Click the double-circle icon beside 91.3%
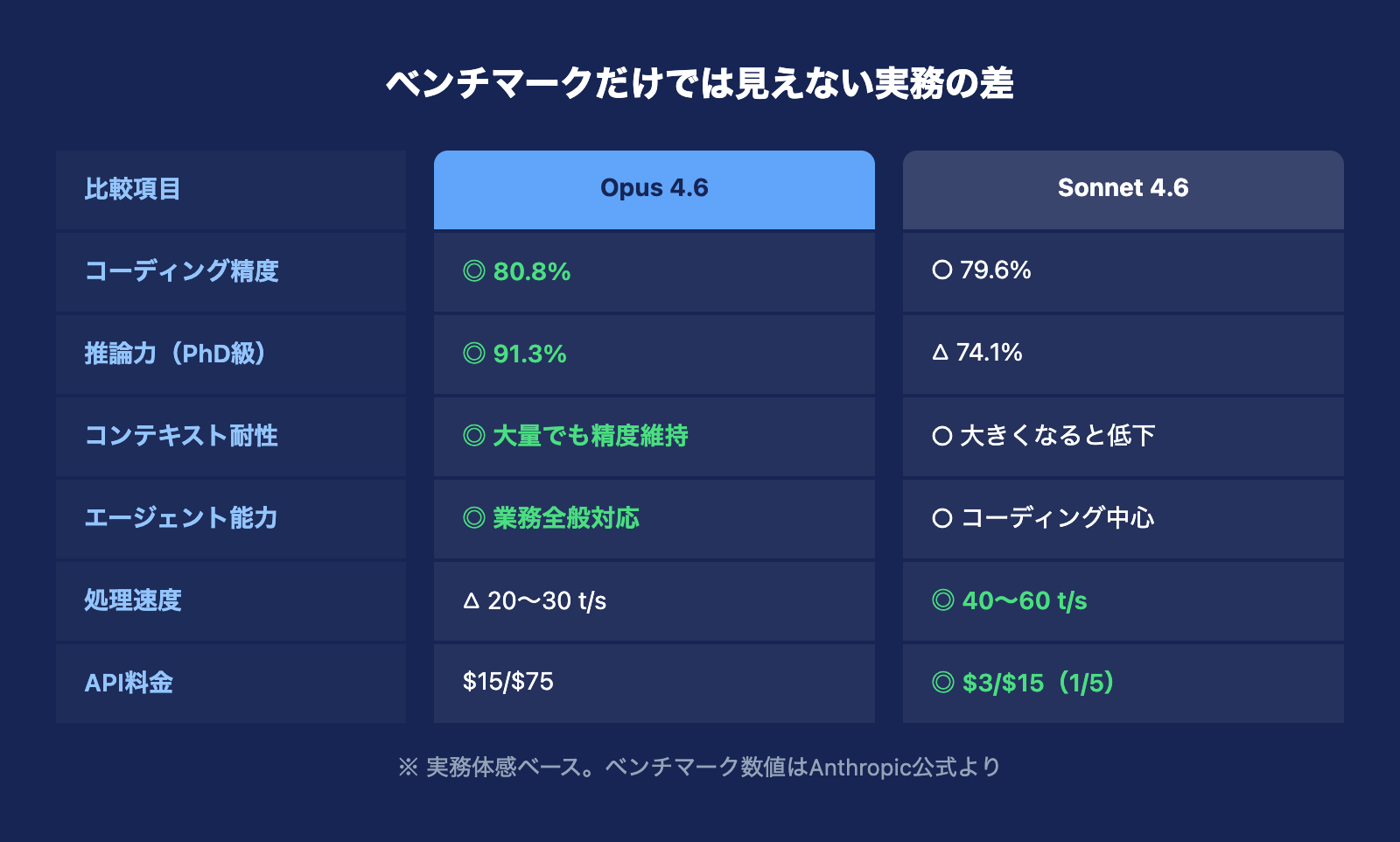The height and width of the screenshot is (842, 1400). tap(474, 354)
